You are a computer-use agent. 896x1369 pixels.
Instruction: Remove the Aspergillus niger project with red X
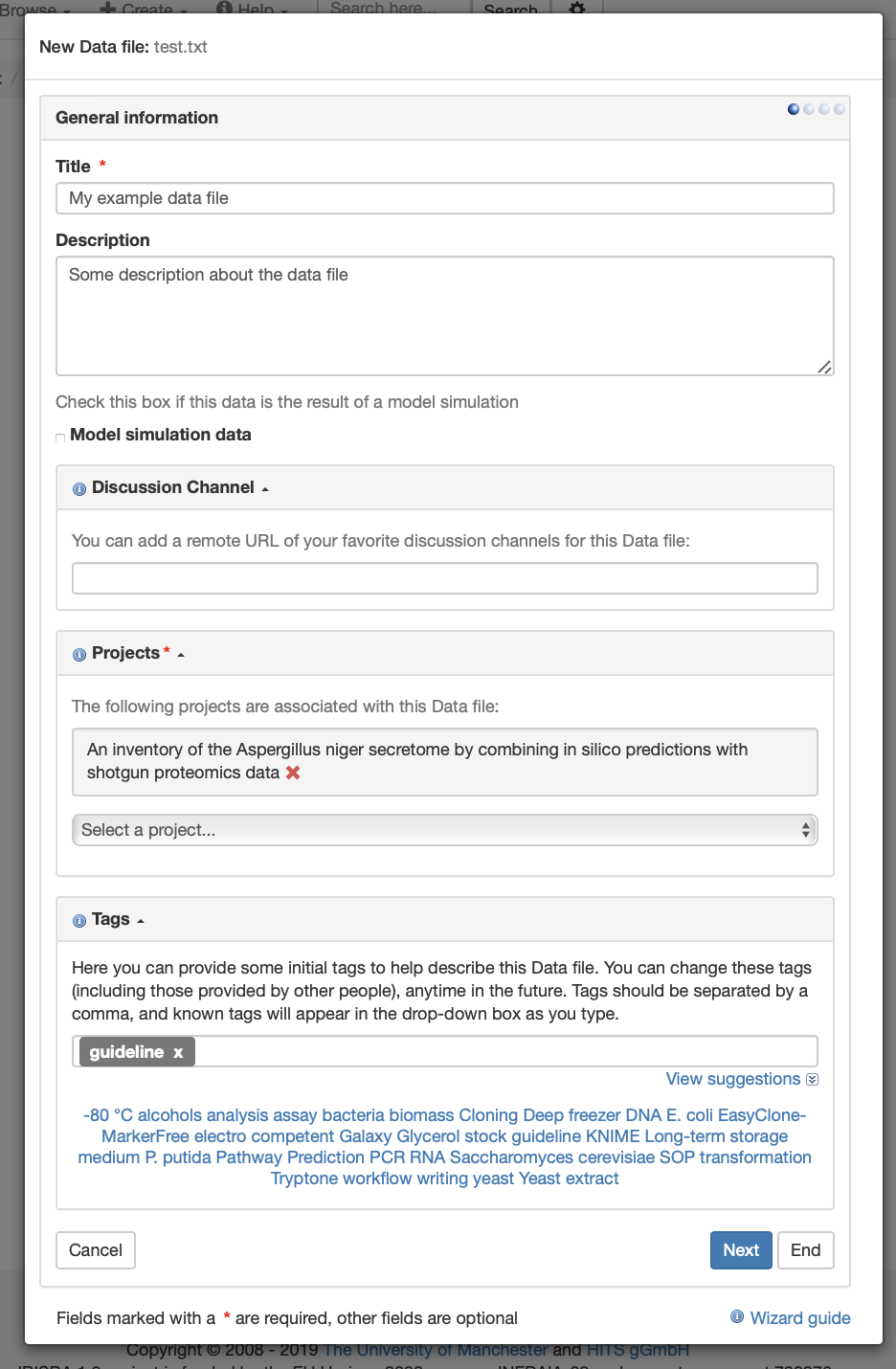coord(293,773)
